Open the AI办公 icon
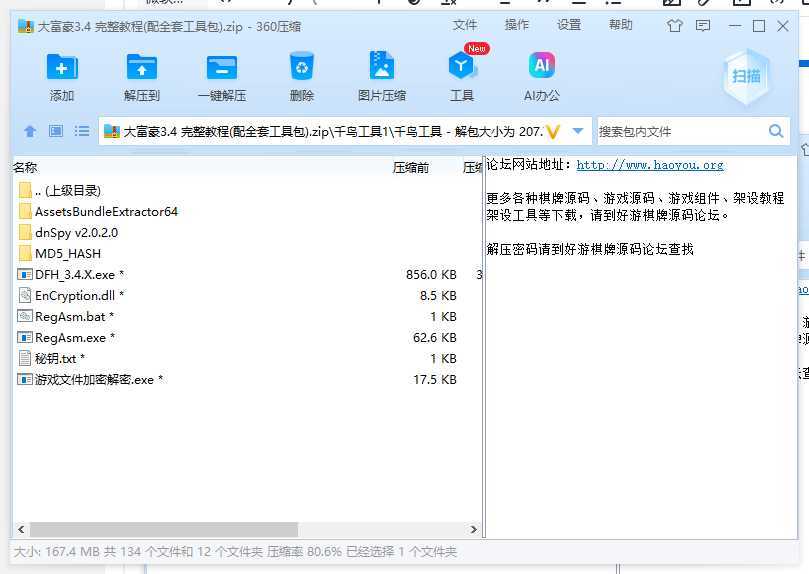The width and height of the screenshot is (809, 574). [542, 65]
